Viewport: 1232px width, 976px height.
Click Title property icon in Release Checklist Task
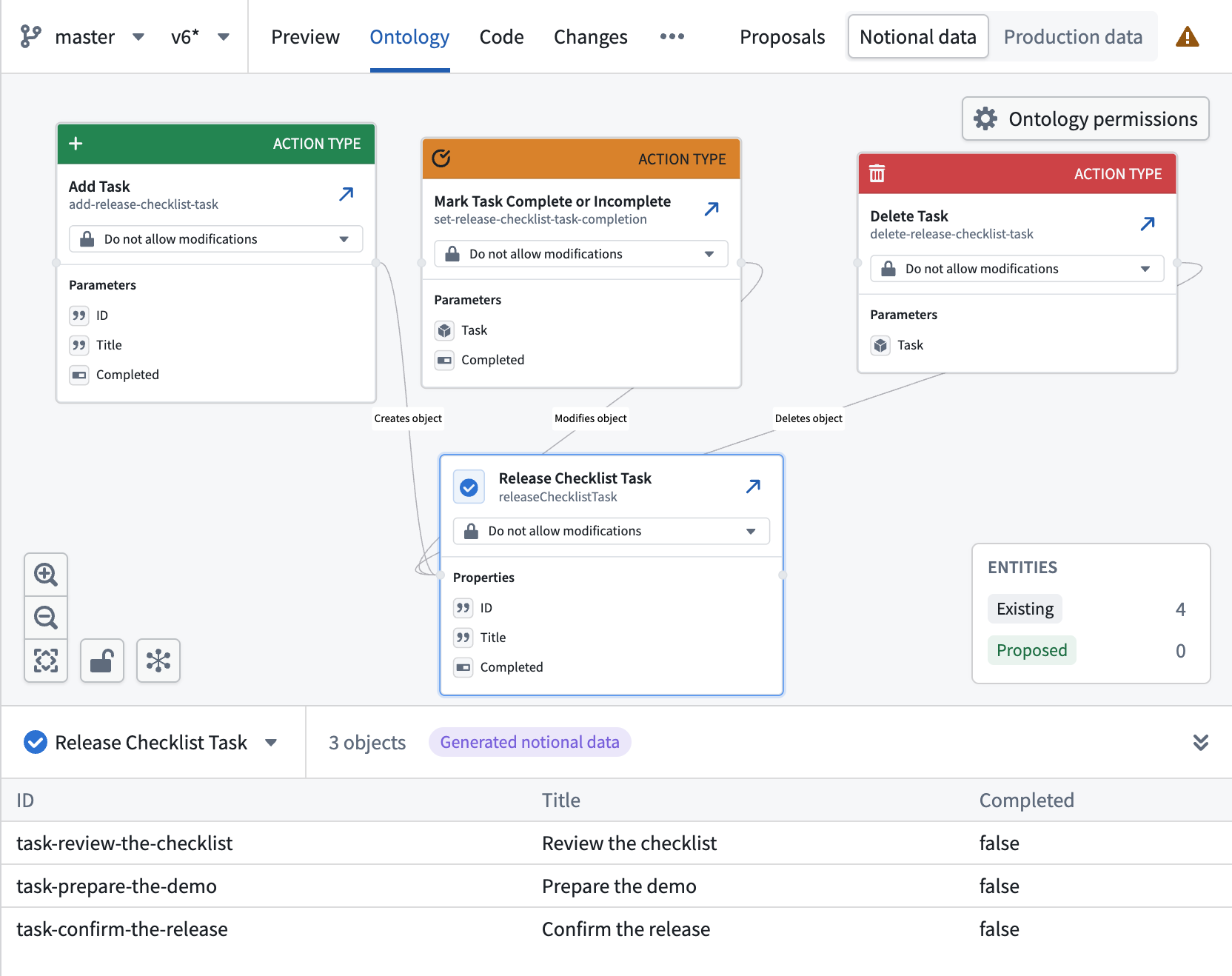tap(463, 638)
